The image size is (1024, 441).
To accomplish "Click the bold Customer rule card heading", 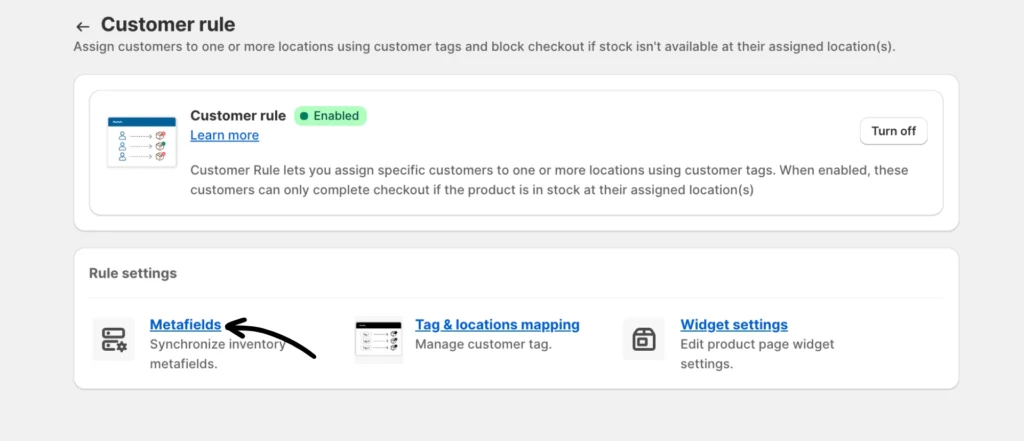I will [x=238, y=116].
